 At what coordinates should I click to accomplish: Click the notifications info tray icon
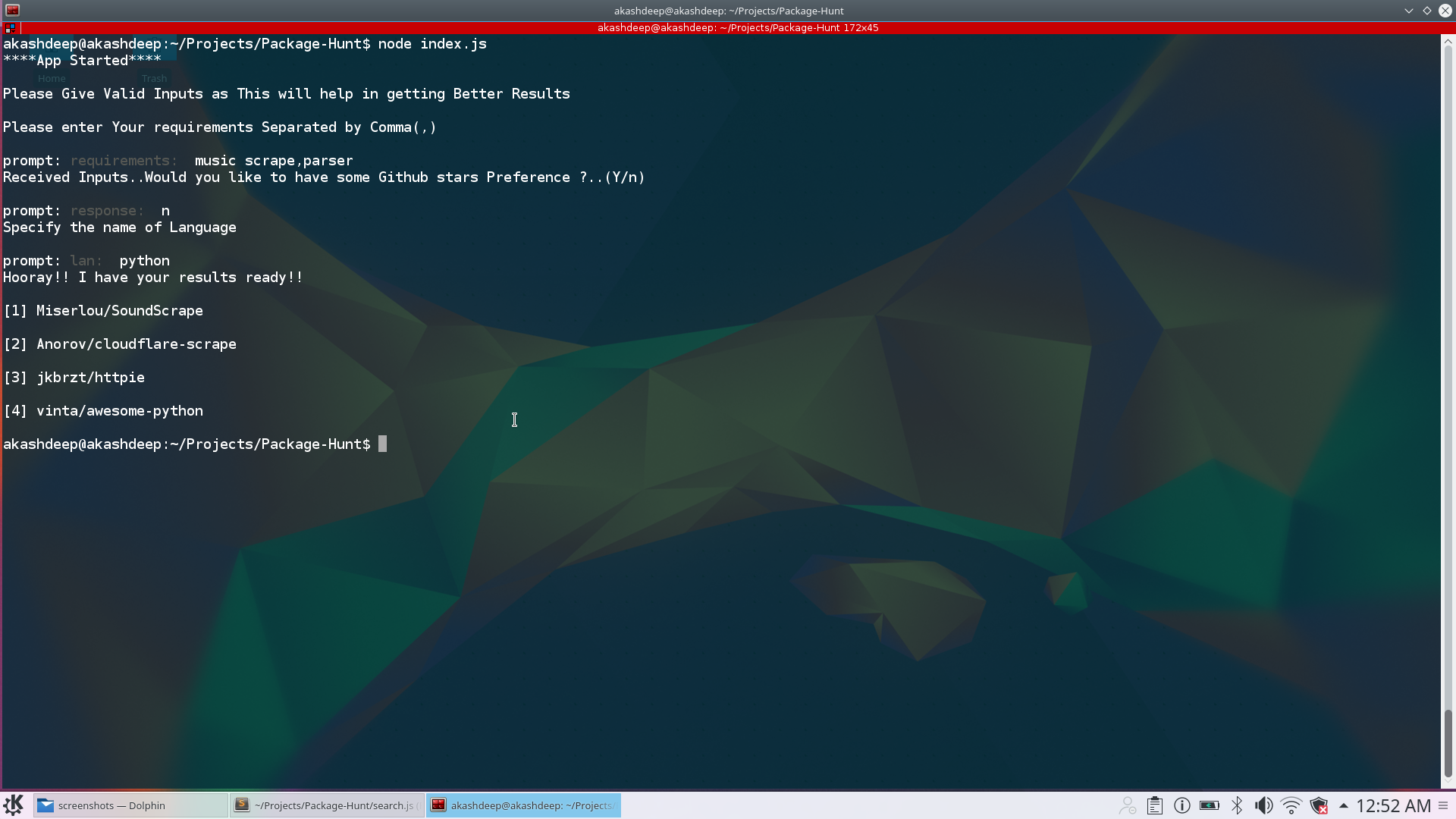[x=1181, y=805]
